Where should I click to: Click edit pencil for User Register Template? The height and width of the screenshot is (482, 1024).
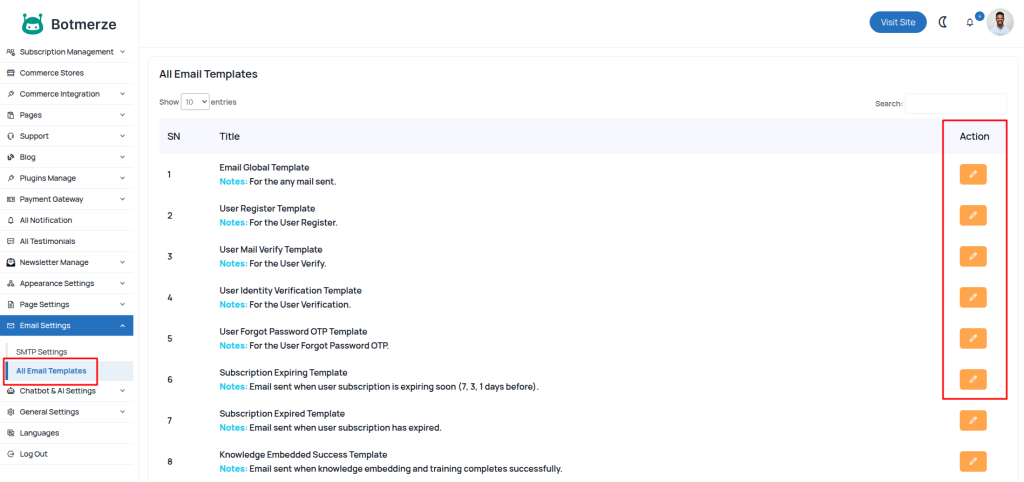point(972,215)
